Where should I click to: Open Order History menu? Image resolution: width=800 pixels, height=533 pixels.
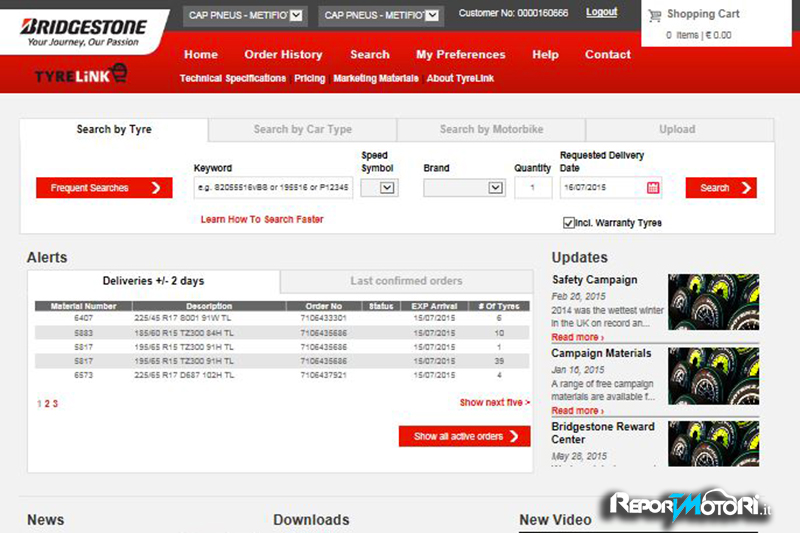283,55
